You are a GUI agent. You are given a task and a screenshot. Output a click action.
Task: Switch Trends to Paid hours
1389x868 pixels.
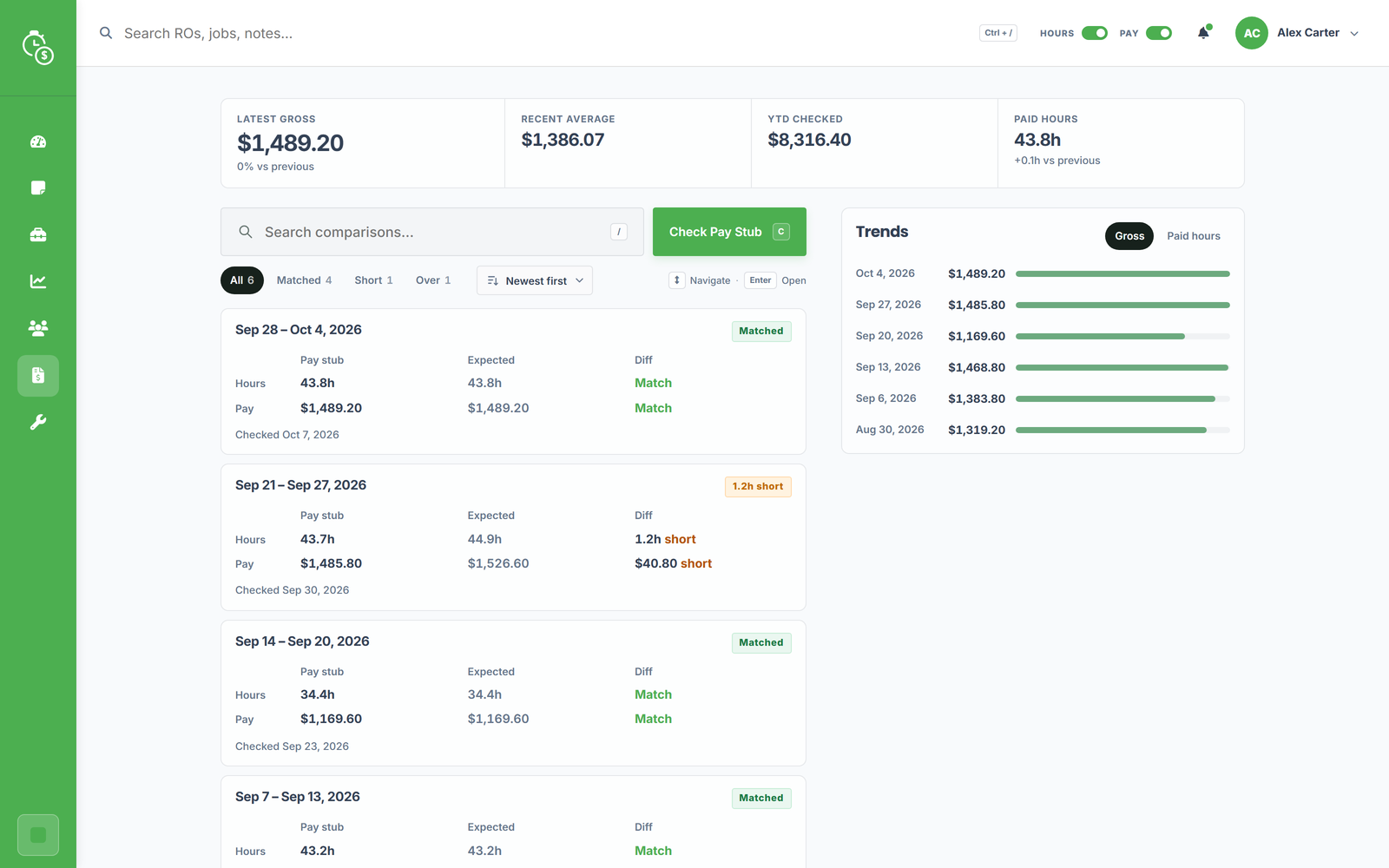1194,236
